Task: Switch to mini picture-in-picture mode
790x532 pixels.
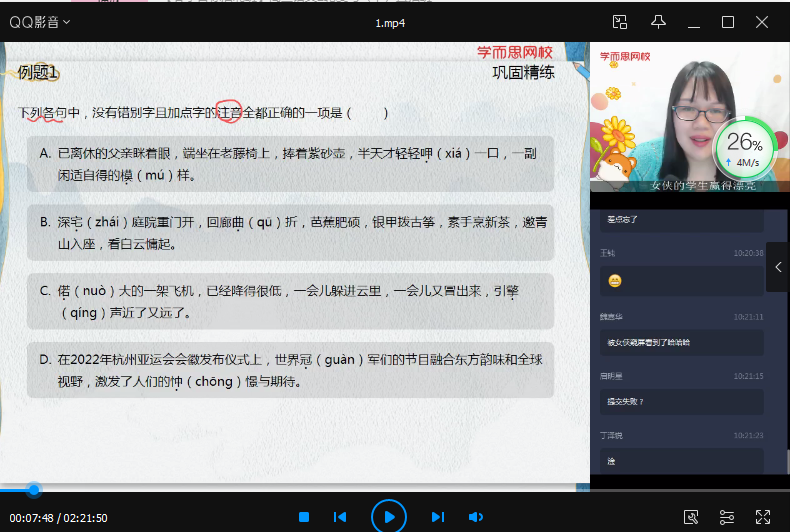Action: click(620, 22)
